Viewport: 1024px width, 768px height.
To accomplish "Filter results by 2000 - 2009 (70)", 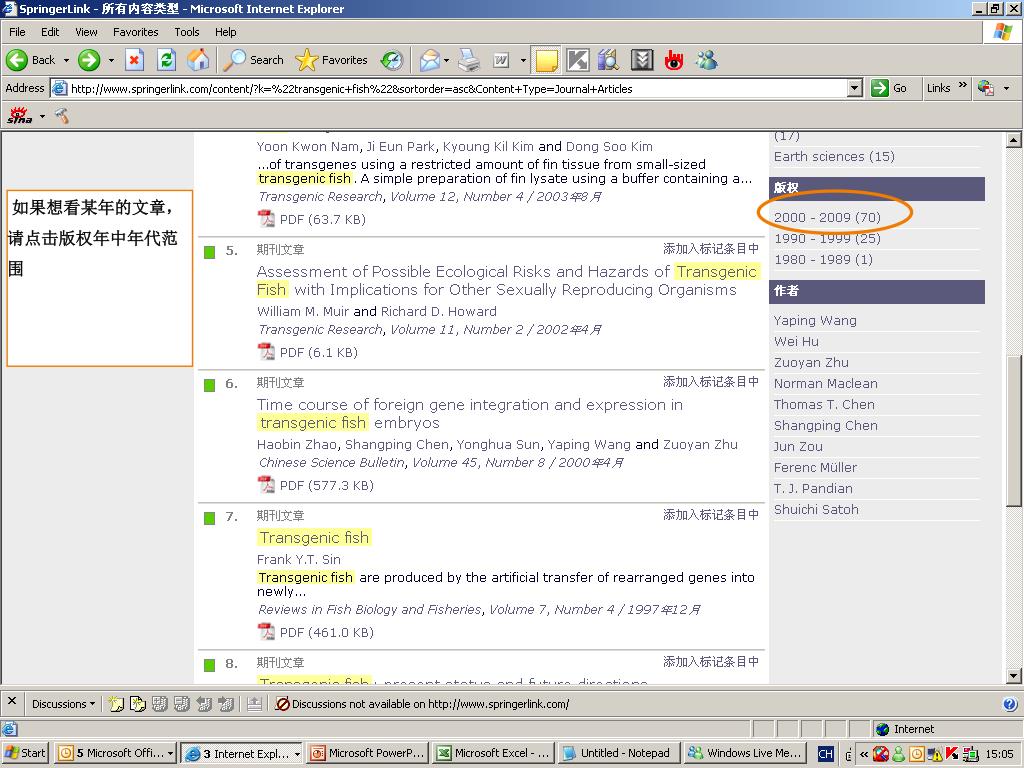I will (827, 217).
